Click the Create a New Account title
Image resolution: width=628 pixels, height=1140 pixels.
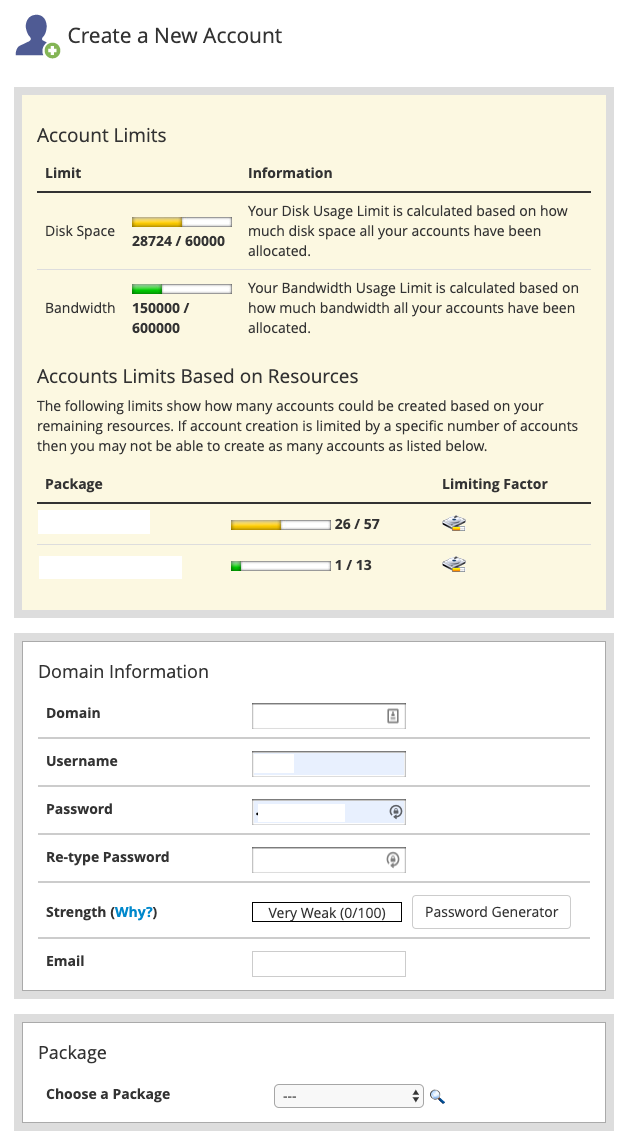tap(174, 36)
